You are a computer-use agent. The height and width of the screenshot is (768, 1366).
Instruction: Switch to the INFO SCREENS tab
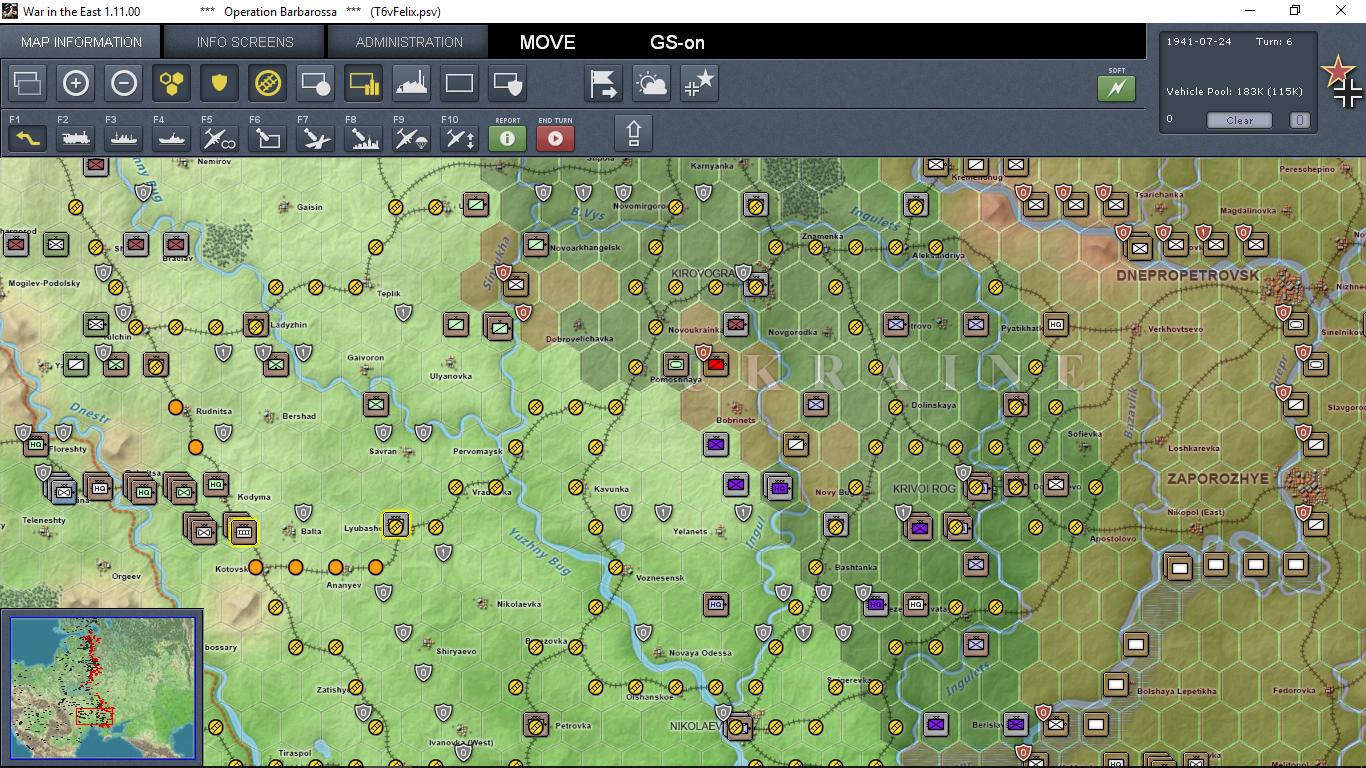pos(245,42)
